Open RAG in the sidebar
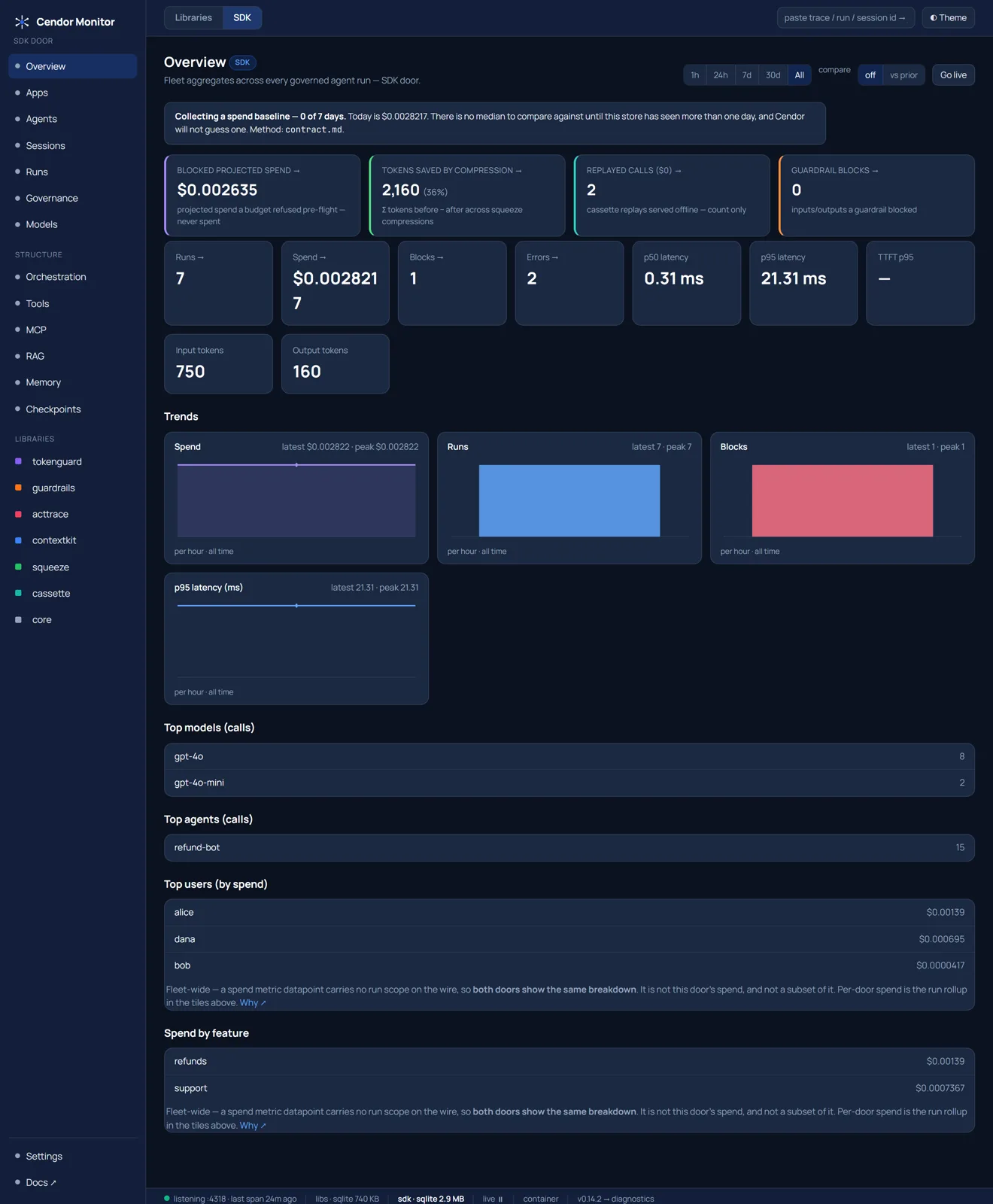The height and width of the screenshot is (1204, 993). [72, 356]
